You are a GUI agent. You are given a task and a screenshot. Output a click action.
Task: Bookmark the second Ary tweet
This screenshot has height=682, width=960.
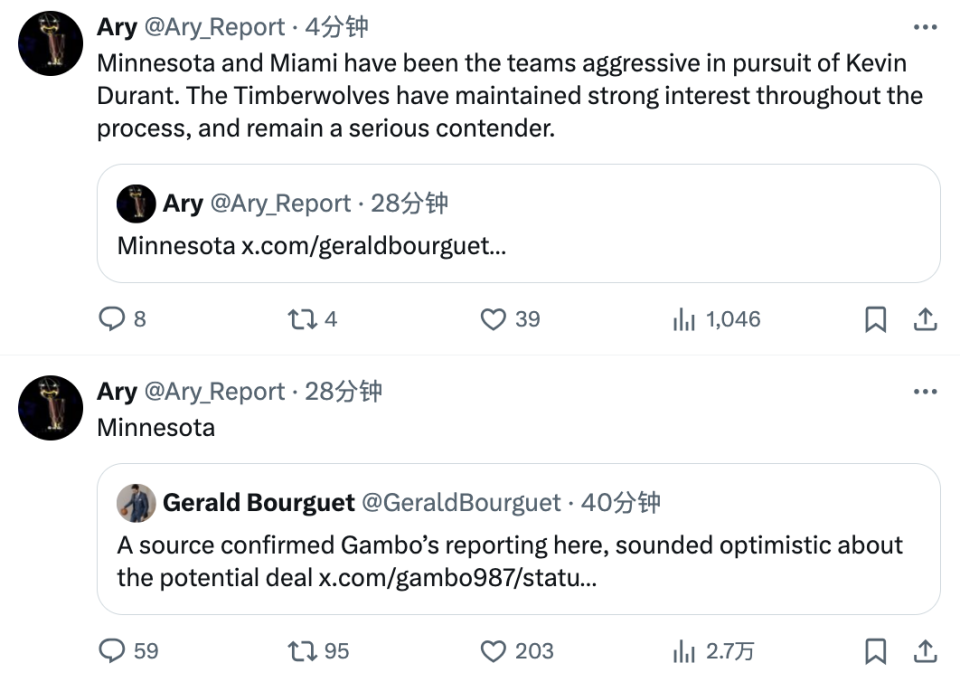(x=876, y=651)
